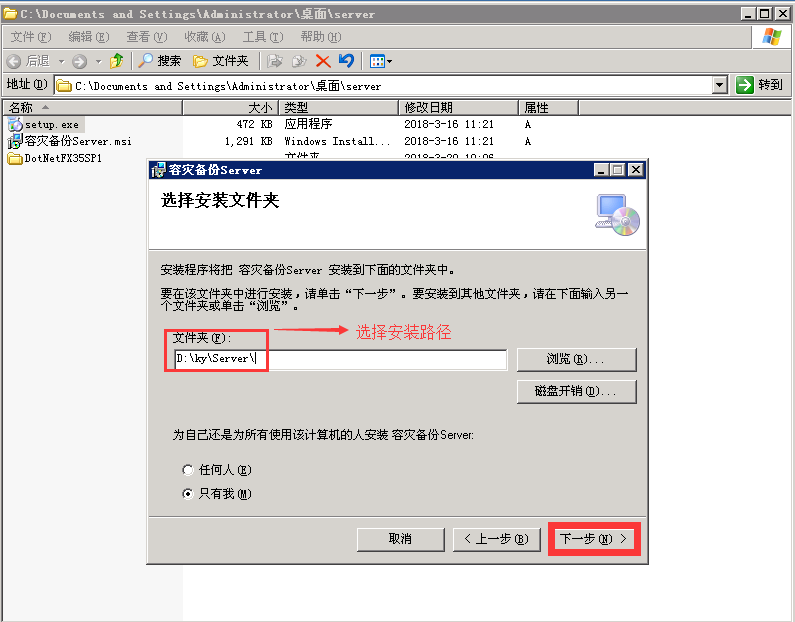Screen dimensions: 795x622
Task: Click the 磁盘开销 (Disk Cost) button
Action: coord(576,391)
